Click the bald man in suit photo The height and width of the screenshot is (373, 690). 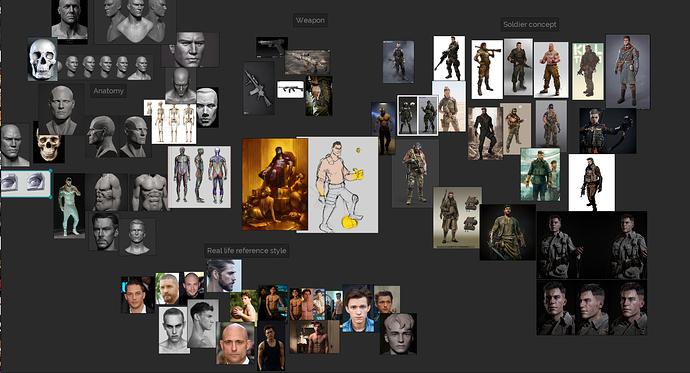tap(235, 343)
